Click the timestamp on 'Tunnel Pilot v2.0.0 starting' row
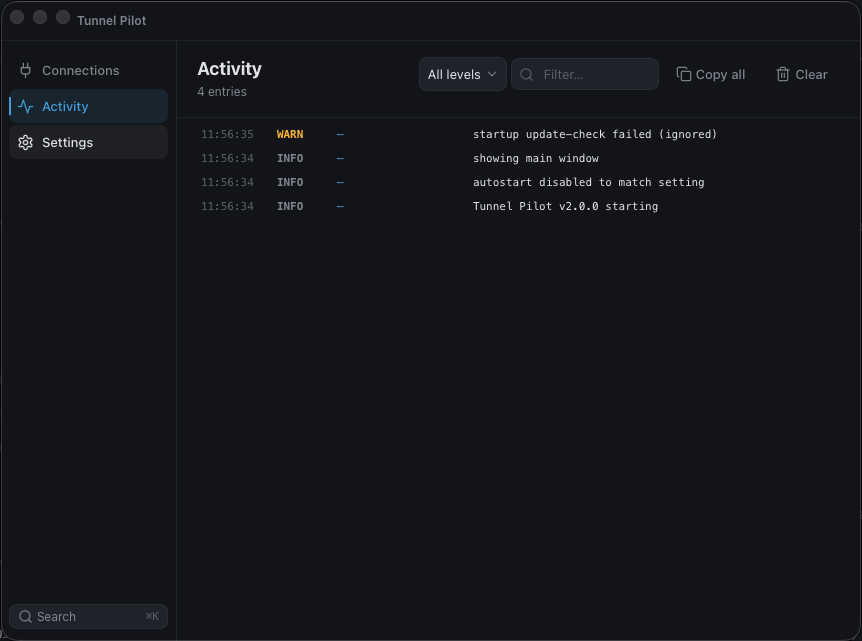 click(227, 206)
